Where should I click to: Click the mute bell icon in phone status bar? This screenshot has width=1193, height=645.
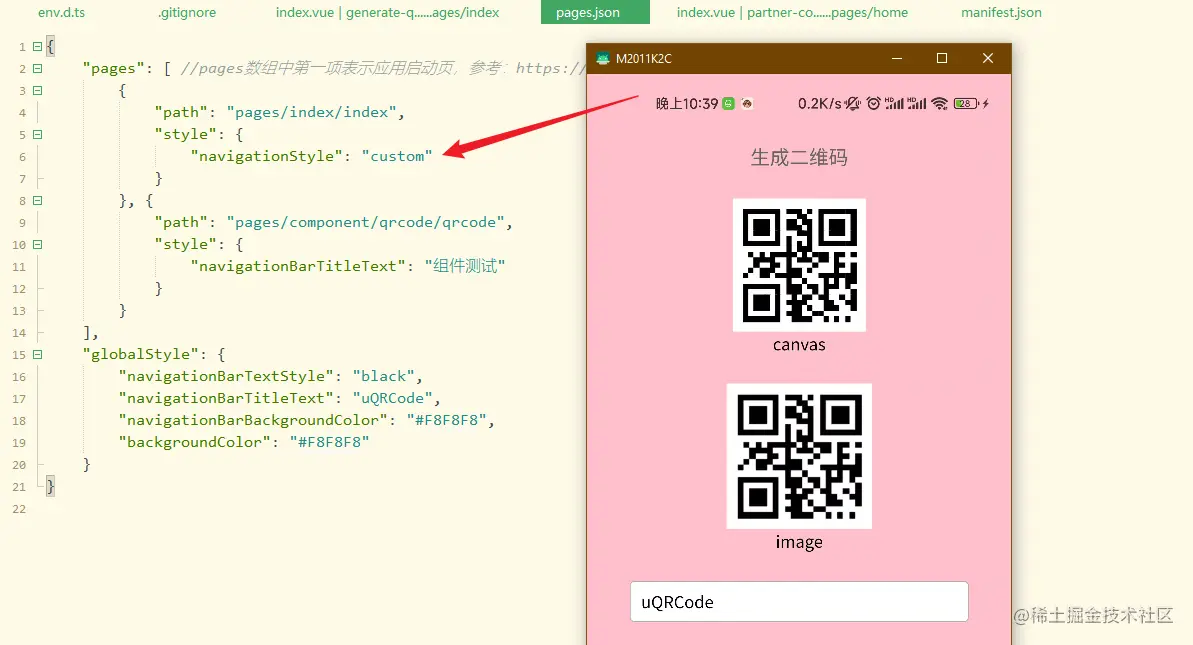pyautogui.click(x=853, y=103)
